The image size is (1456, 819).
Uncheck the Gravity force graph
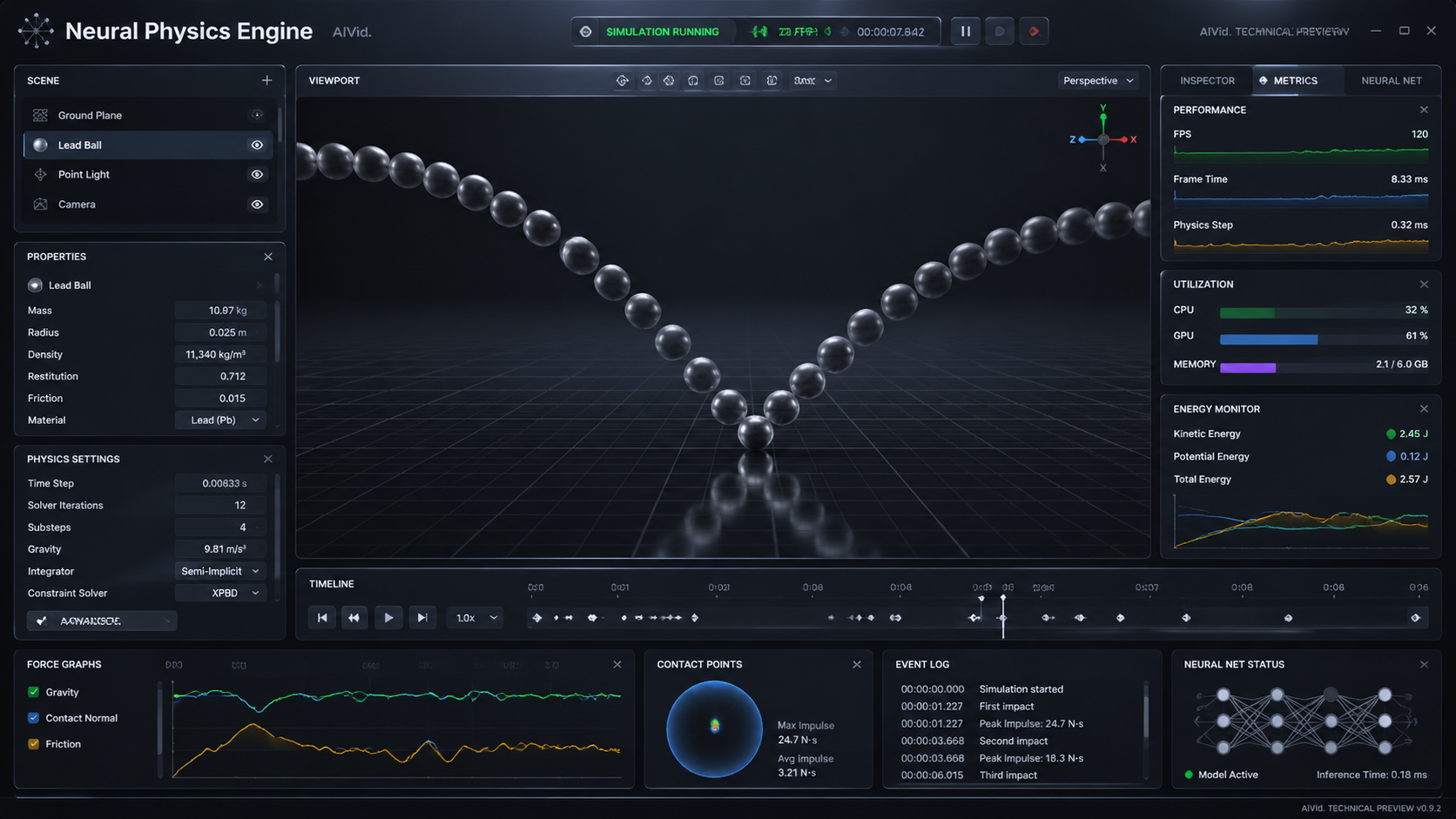click(34, 692)
